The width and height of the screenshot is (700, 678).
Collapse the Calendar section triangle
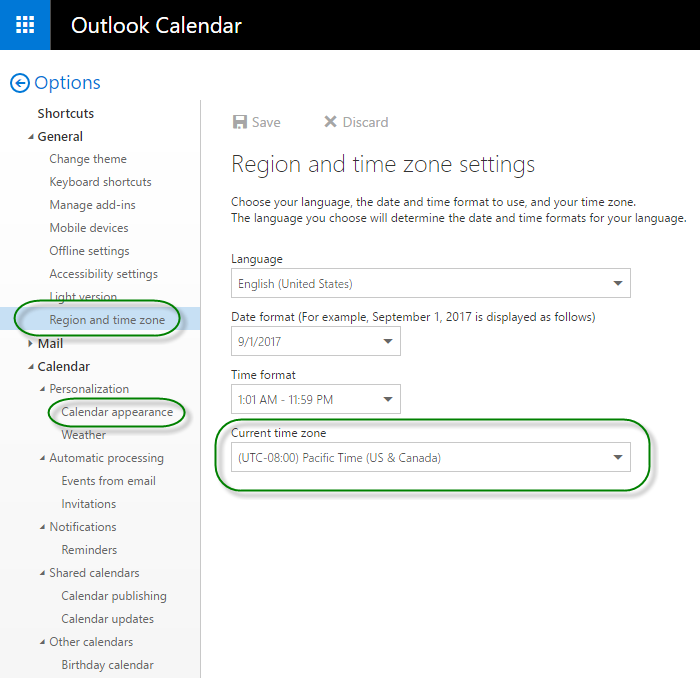31,367
